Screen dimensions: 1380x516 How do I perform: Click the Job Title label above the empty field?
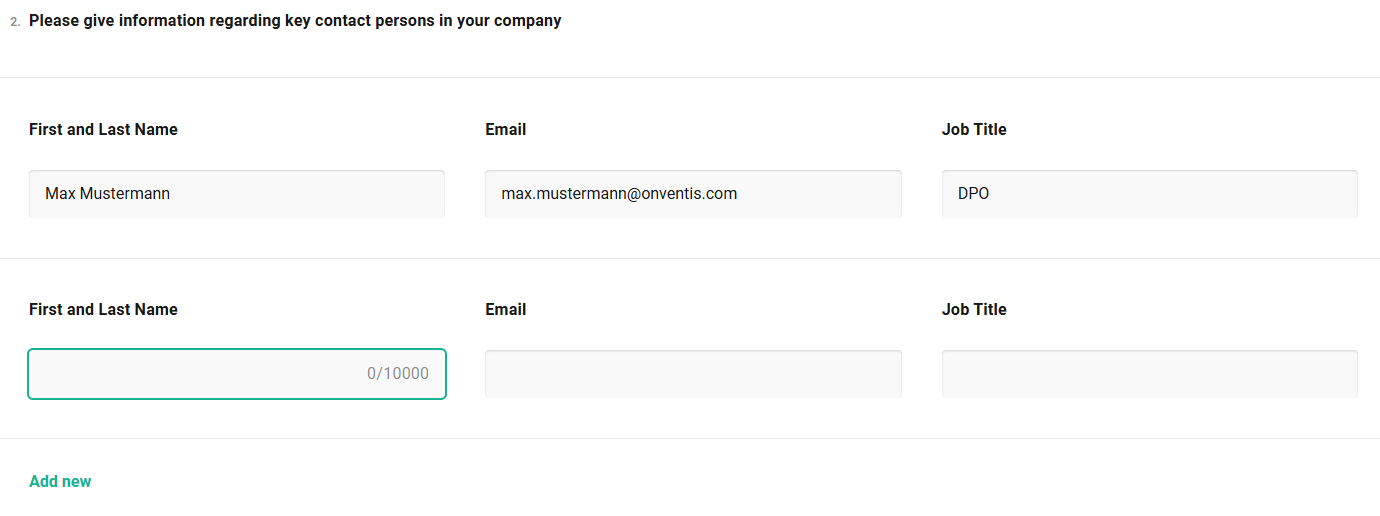coord(974,309)
